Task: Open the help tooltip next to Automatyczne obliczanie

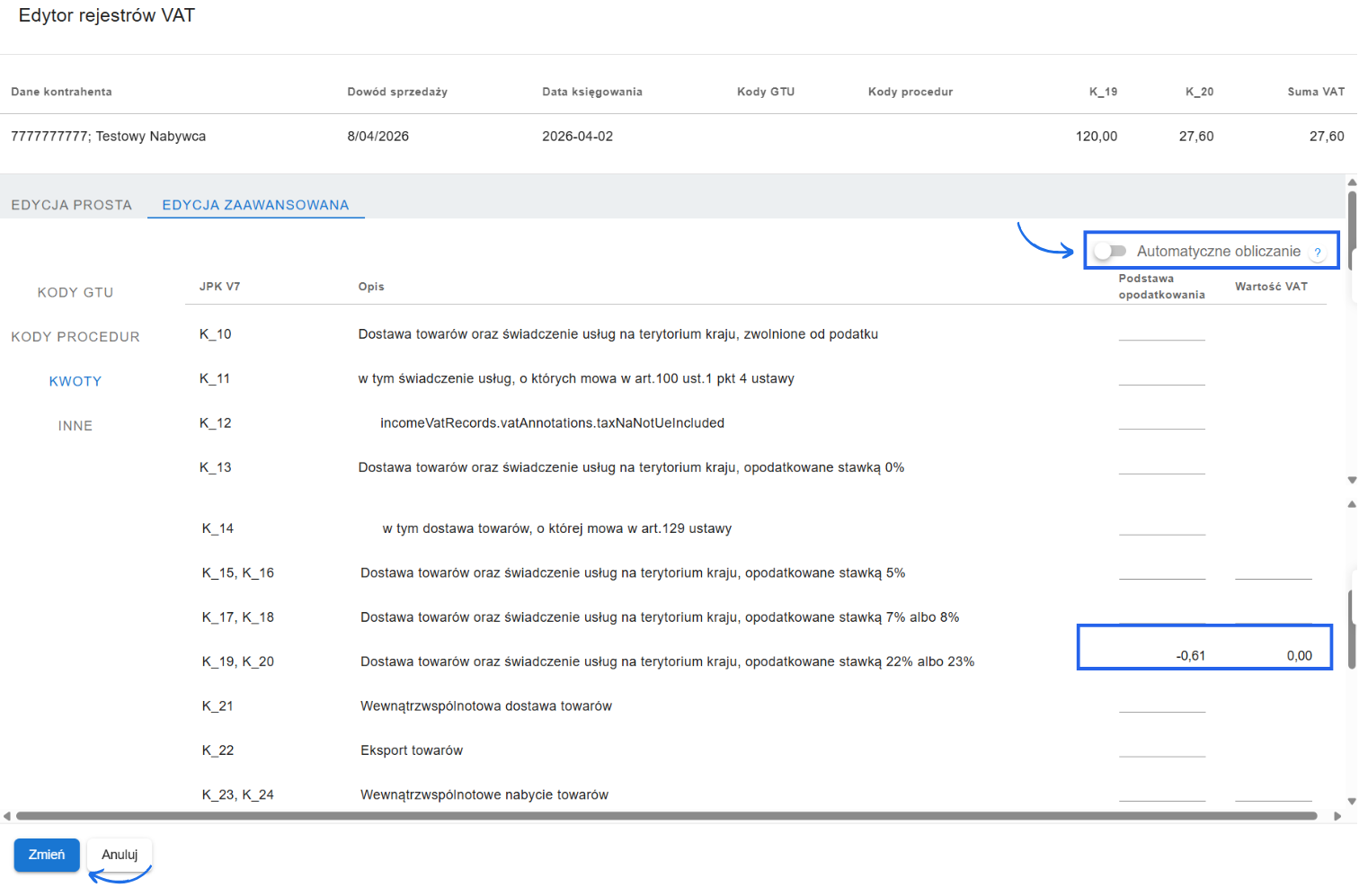Action: [x=1318, y=252]
